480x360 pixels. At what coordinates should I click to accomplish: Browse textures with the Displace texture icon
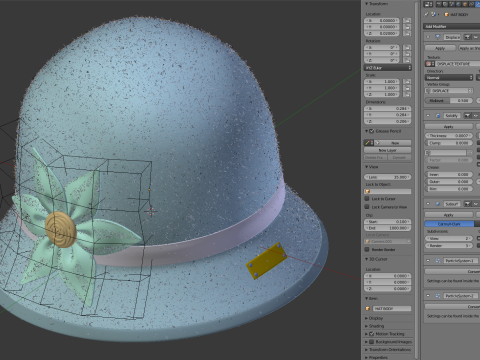pos(430,64)
